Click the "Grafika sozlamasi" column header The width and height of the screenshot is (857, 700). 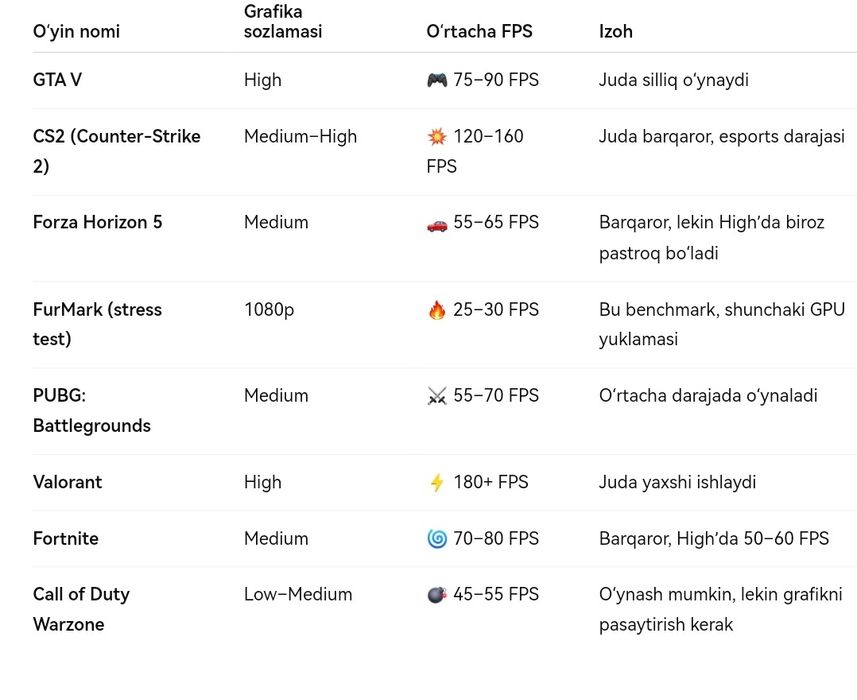(283, 22)
